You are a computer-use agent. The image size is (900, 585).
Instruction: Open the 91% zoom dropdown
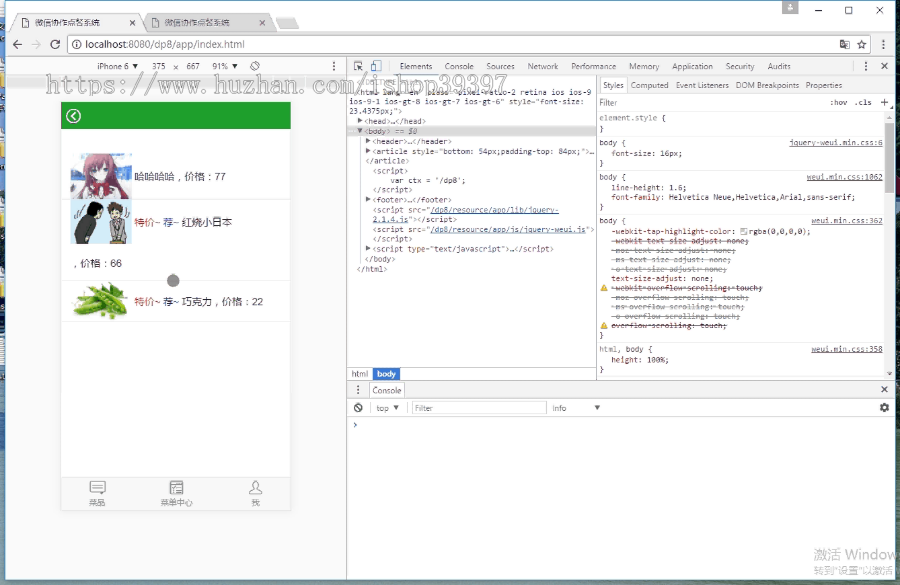click(225, 66)
